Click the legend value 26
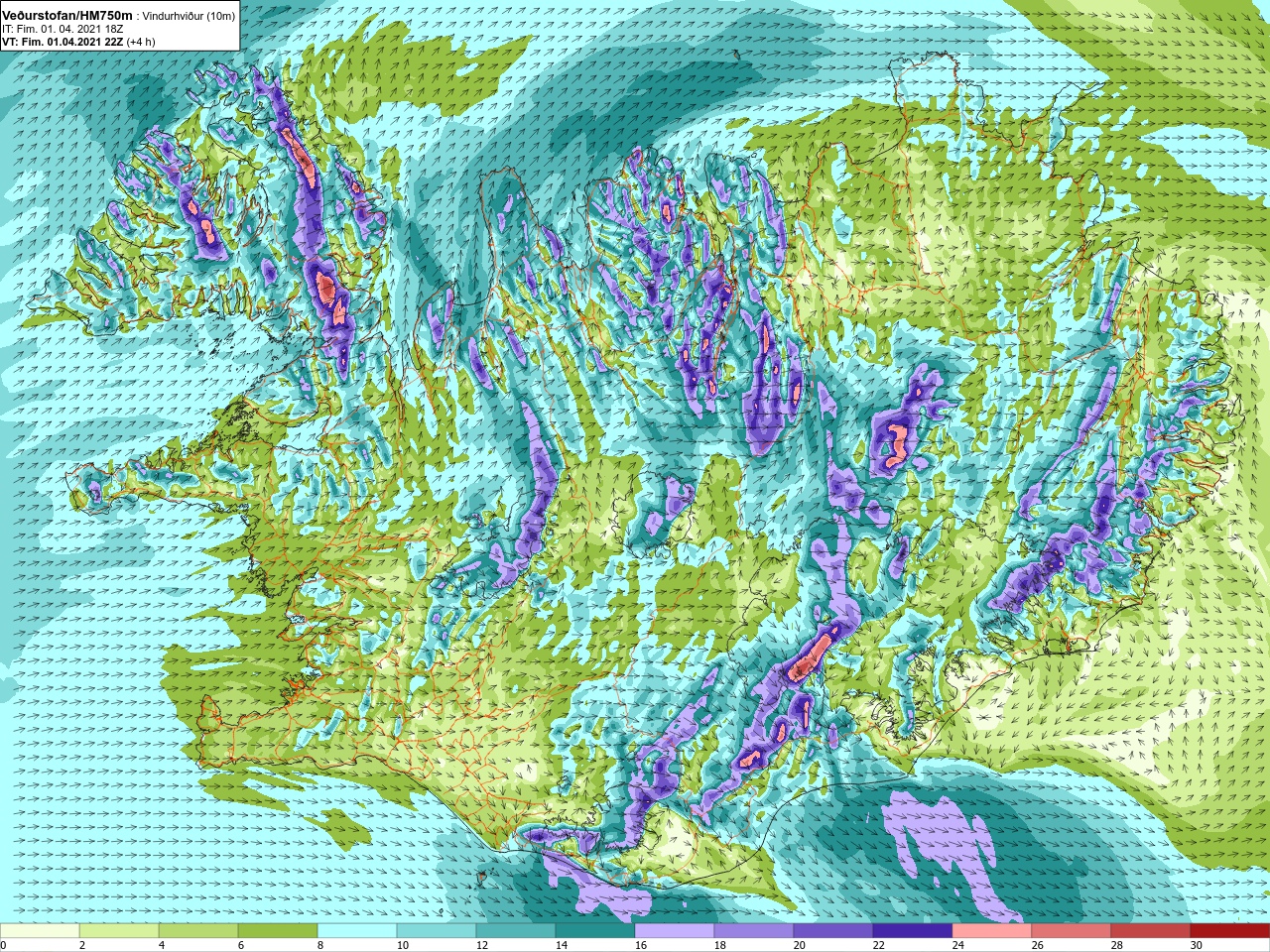The width and height of the screenshot is (1270, 952). coord(1037,945)
